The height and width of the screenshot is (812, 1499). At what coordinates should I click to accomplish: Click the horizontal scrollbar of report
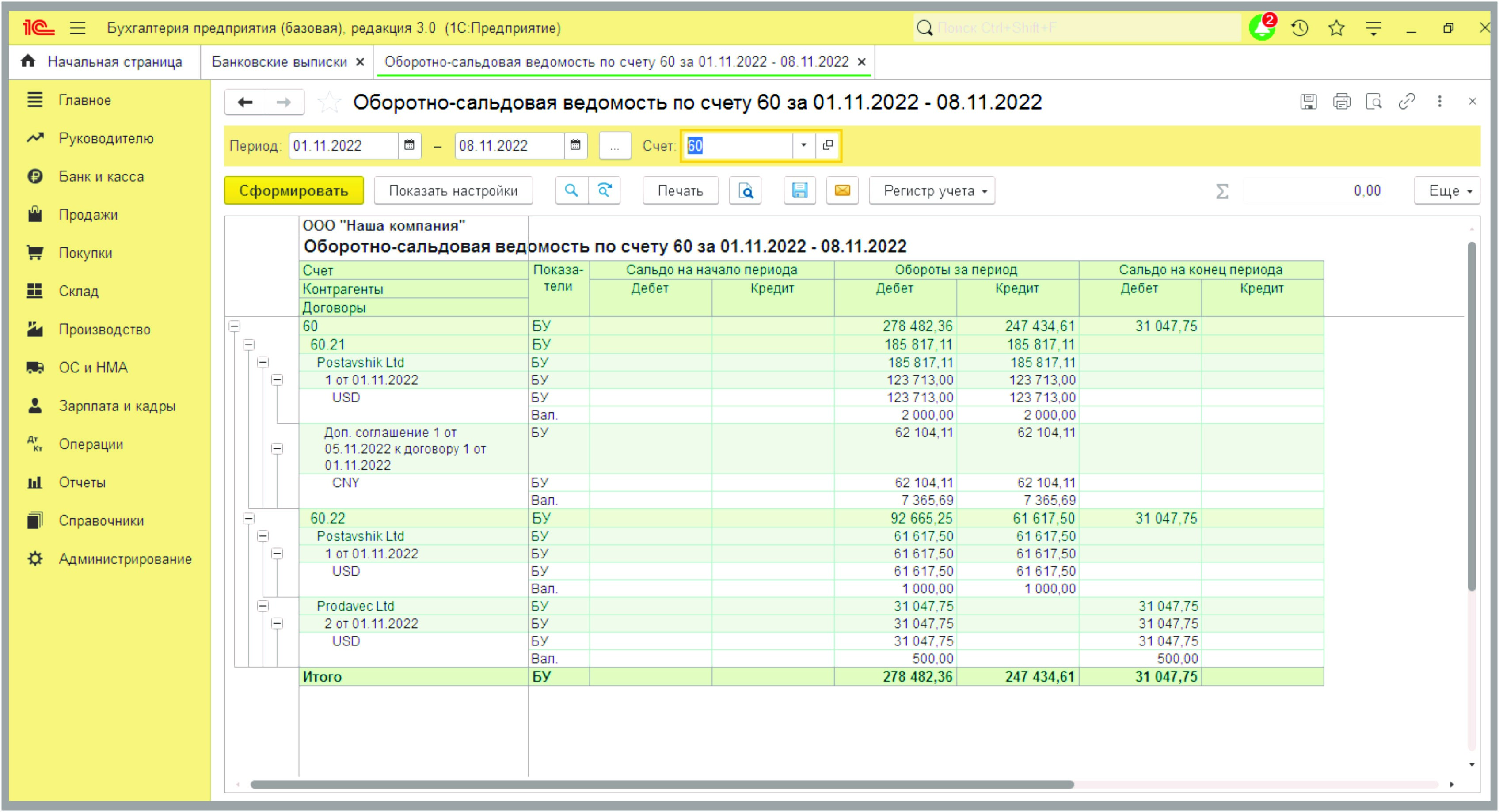click(x=662, y=785)
